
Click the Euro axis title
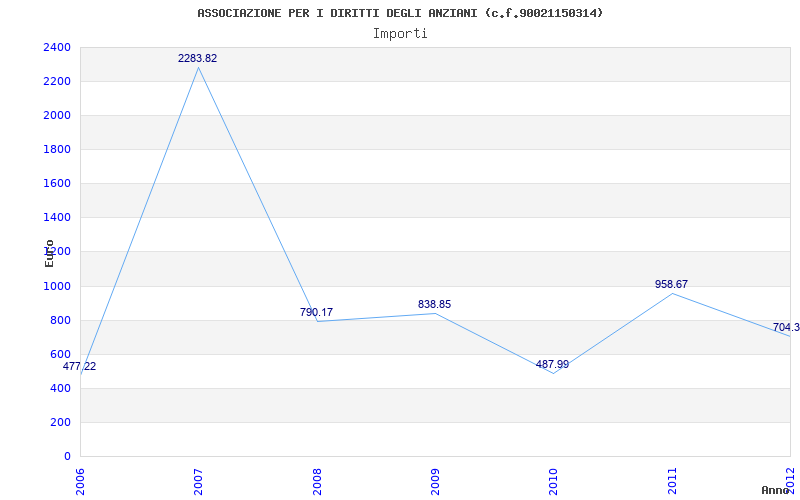pos(49,253)
